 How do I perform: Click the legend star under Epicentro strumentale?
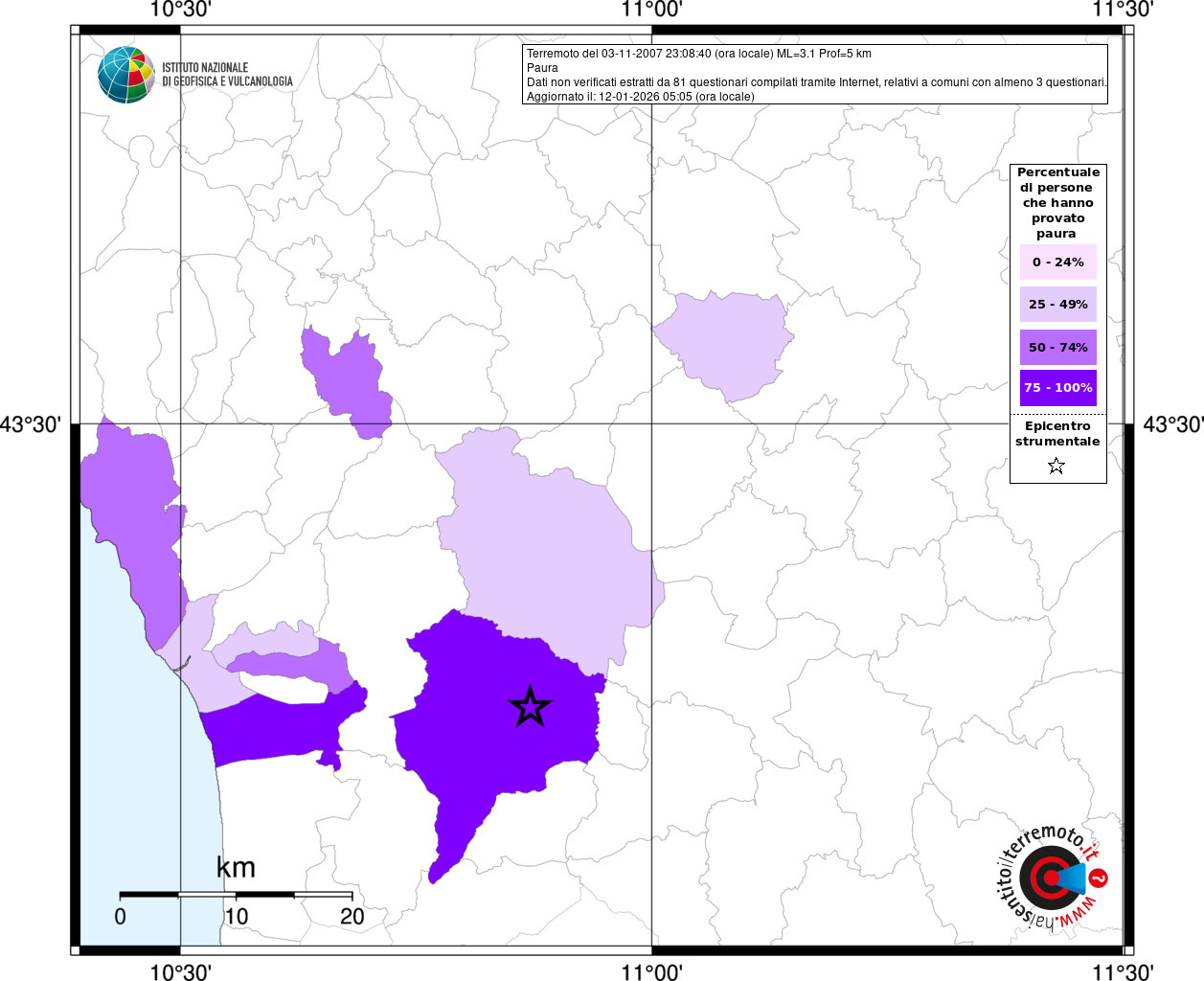[1056, 466]
